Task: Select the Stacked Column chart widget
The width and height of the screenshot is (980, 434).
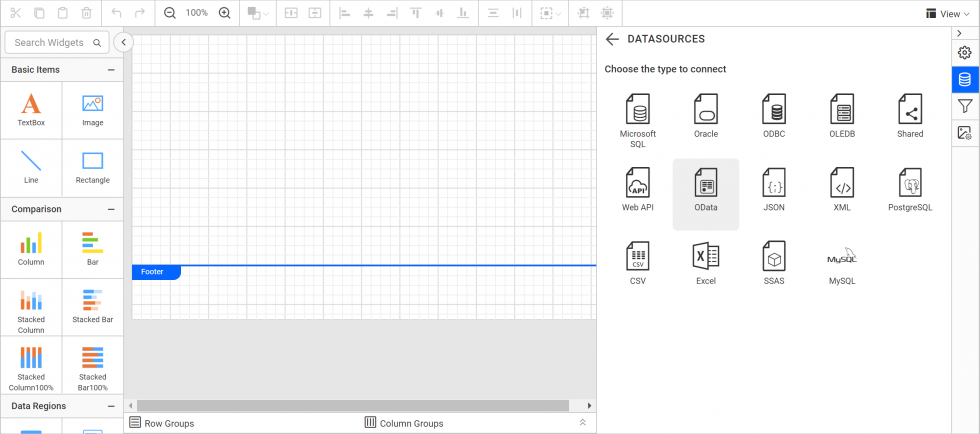Action: tap(31, 307)
